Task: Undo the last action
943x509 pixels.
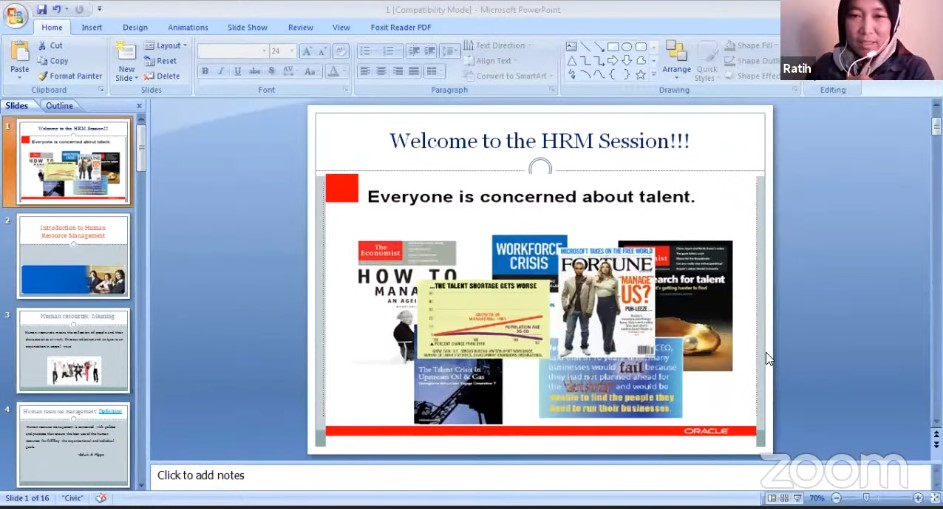Action: 57,10
